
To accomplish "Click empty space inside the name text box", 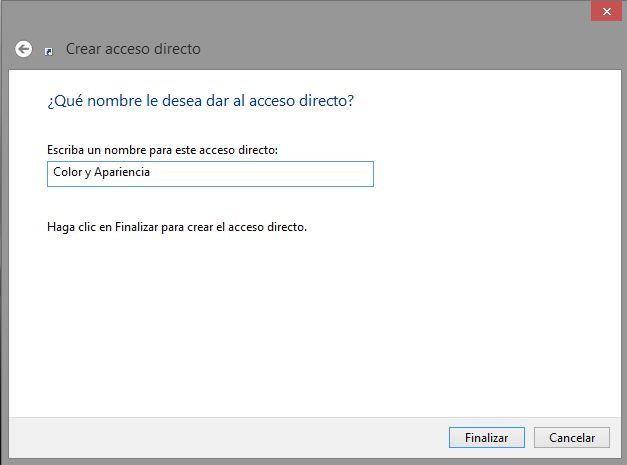I will click(260, 174).
